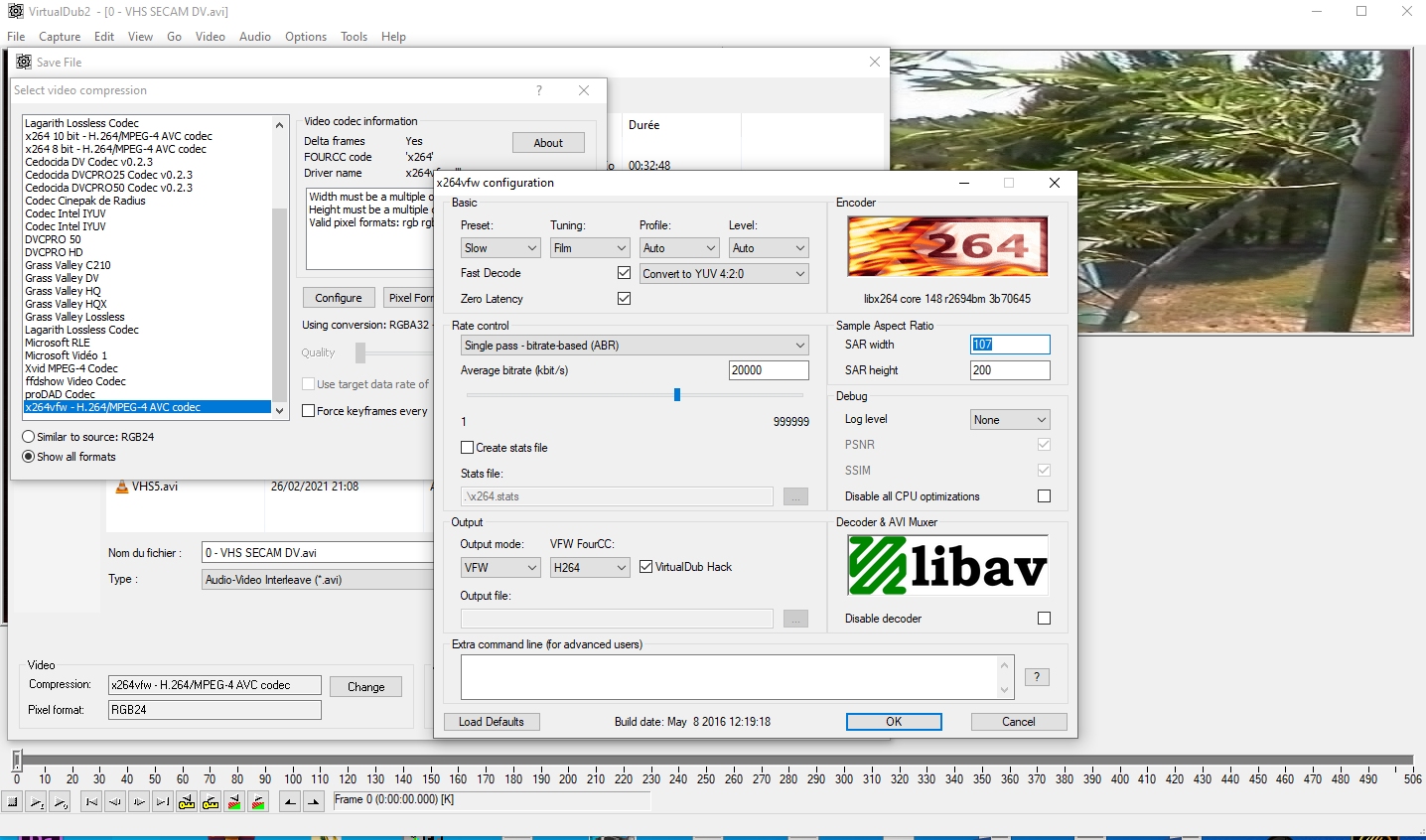1426x840 pixels.
Task: Click the x264 flame logo image
Action: (947, 246)
